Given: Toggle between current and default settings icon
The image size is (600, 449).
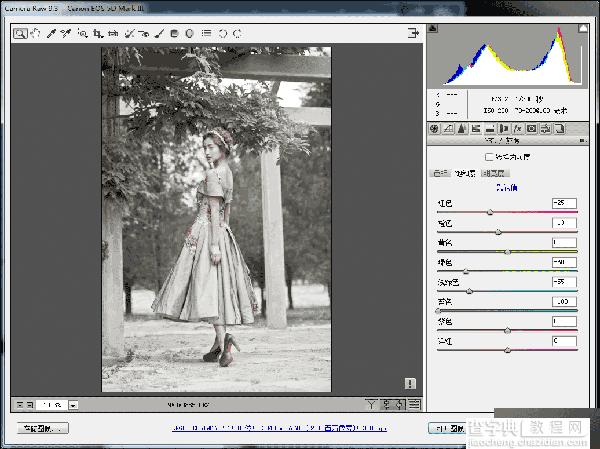Looking at the screenshot, I should click(x=415, y=404).
